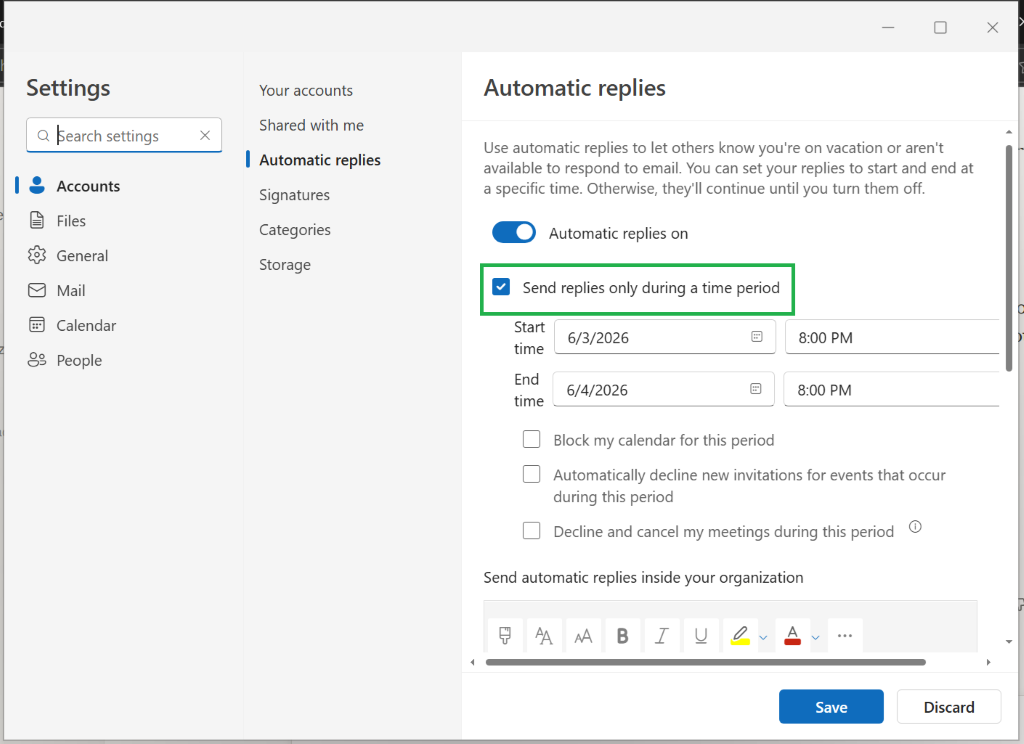The height and width of the screenshot is (744, 1024).
Task: Open the General settings category
Action: [x=82, y=255]
